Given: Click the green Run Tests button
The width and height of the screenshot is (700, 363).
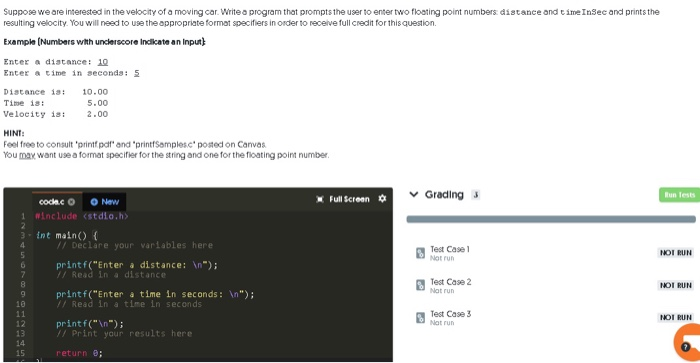Looking at the screenshot, I should pos(679,195).
